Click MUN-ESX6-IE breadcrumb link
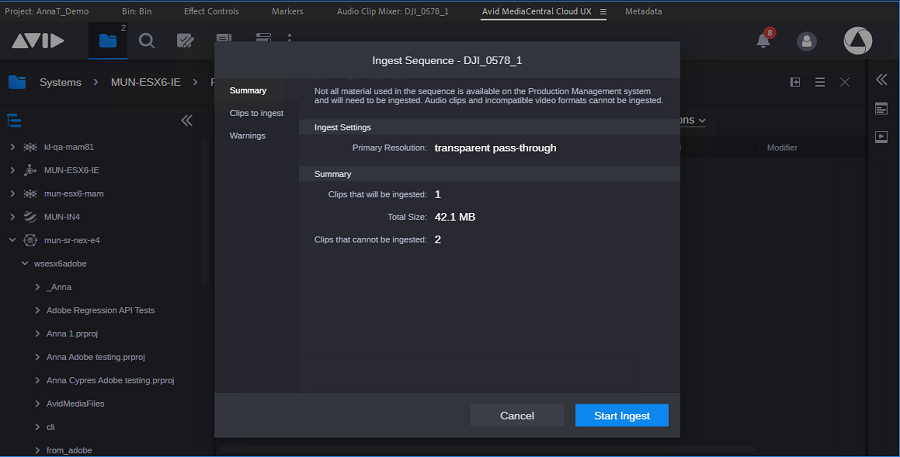Image resolution: width=900 pixels, height=457 pixels. [x=146, y=83]
